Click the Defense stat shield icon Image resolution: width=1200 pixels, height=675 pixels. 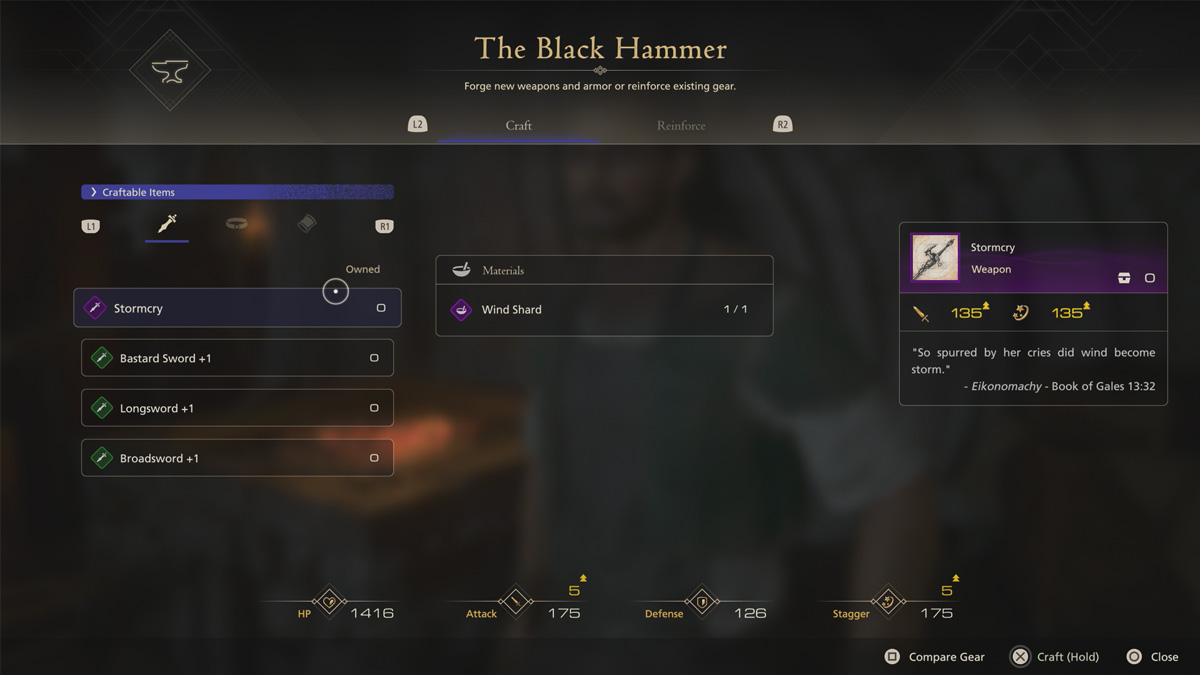coord(703,602)
